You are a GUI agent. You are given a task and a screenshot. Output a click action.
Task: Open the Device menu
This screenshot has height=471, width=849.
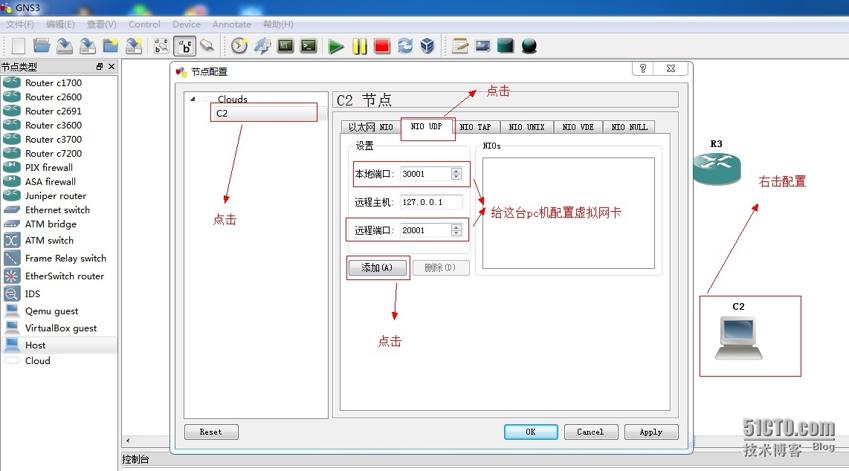(x=186, y=24)
